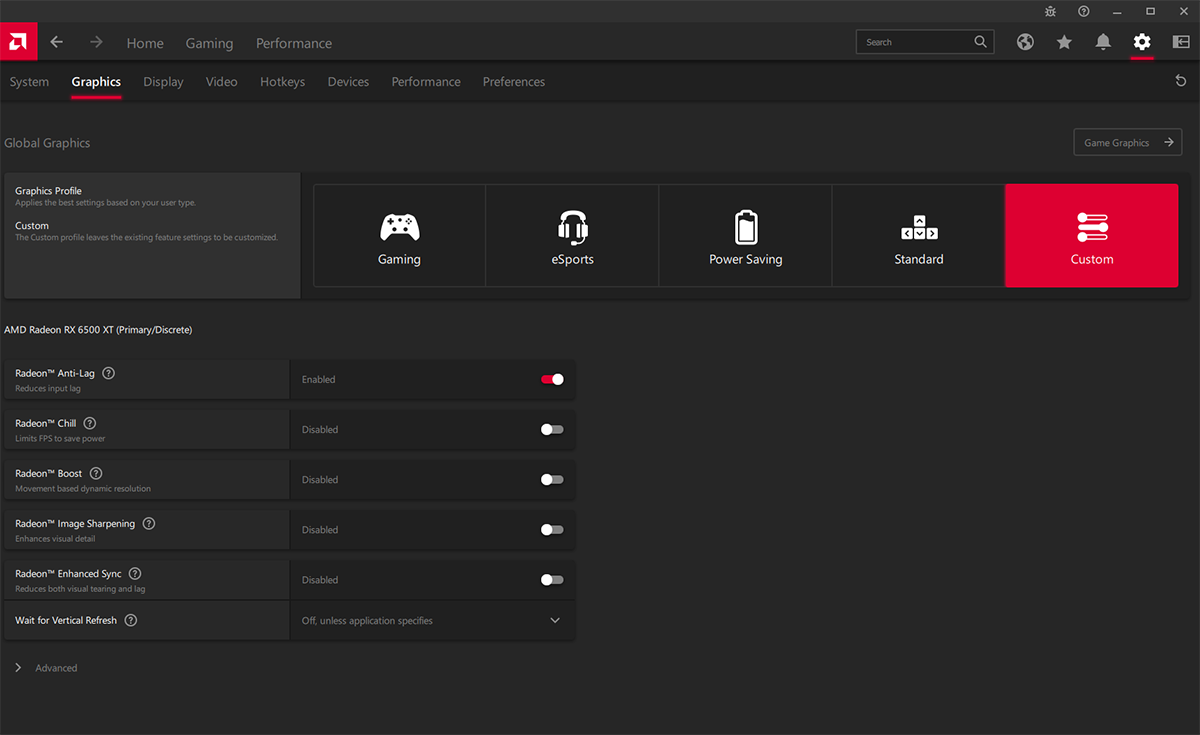Toggle the sidebar panel icon
Screen dimensions: 1200x735
tap(1181, 42)
